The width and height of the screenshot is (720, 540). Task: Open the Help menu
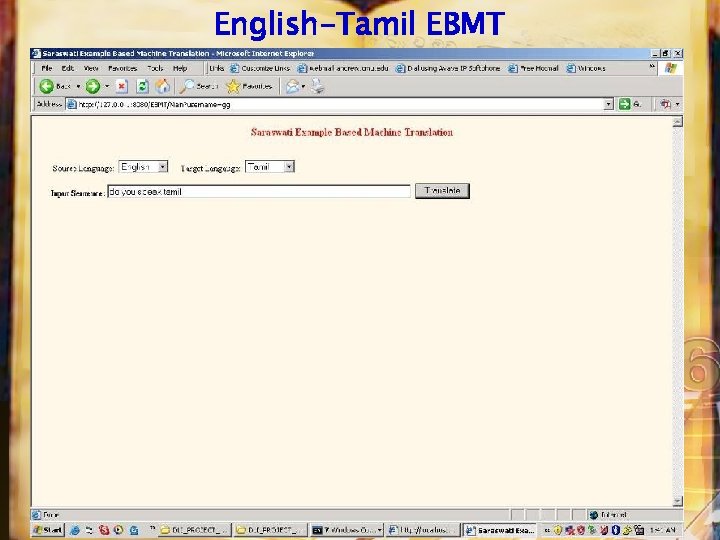(180, 68)
